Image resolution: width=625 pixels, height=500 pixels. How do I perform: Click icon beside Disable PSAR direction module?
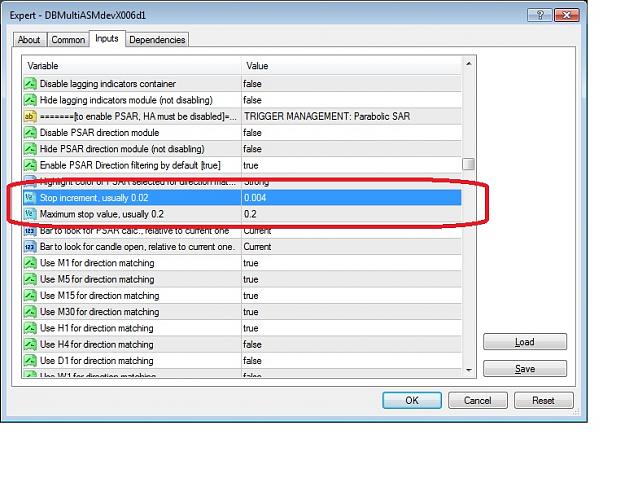pyautogui.click(x=30, y=133)
